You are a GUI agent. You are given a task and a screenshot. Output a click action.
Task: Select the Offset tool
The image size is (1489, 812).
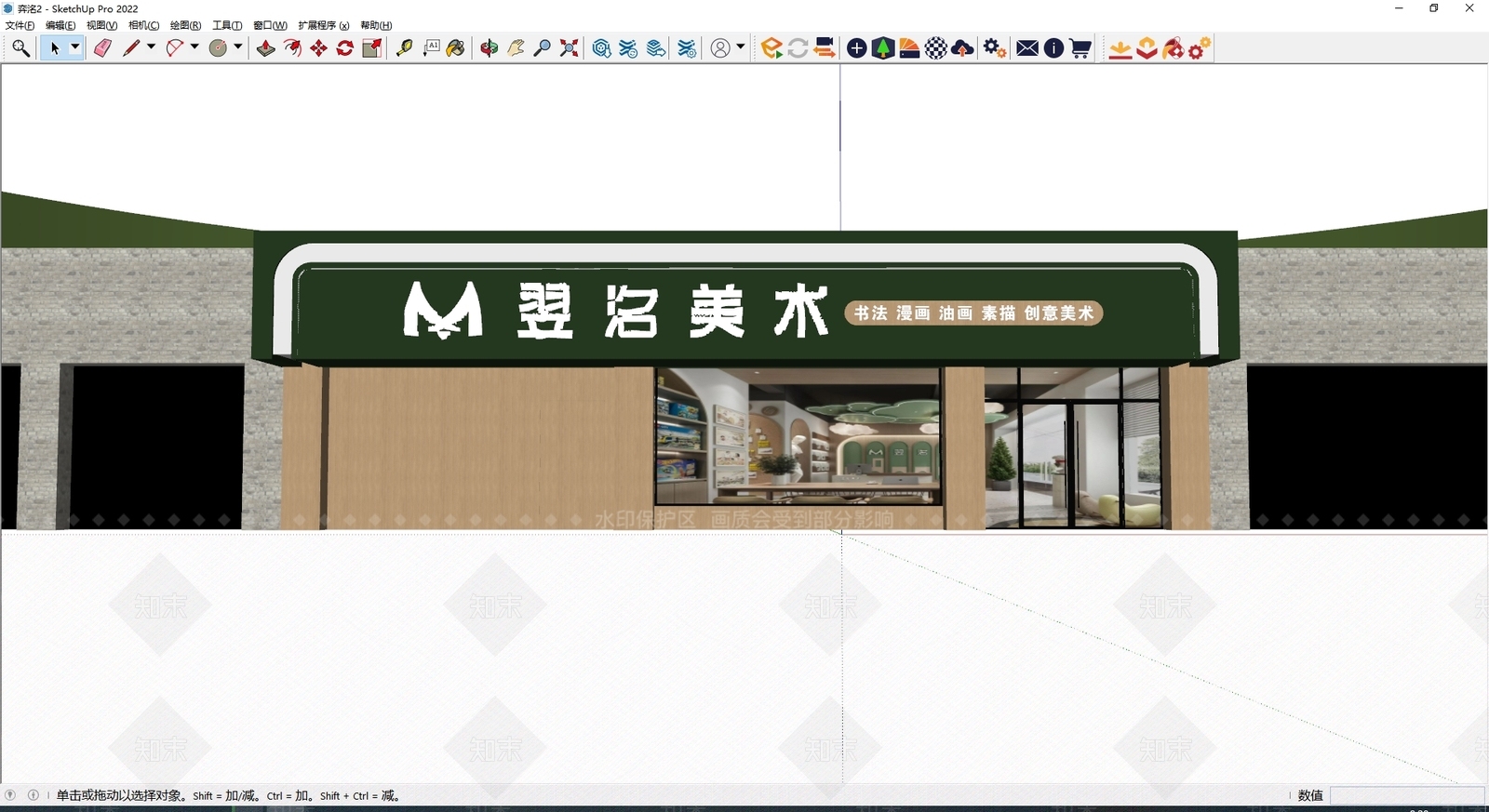(292, 48)
